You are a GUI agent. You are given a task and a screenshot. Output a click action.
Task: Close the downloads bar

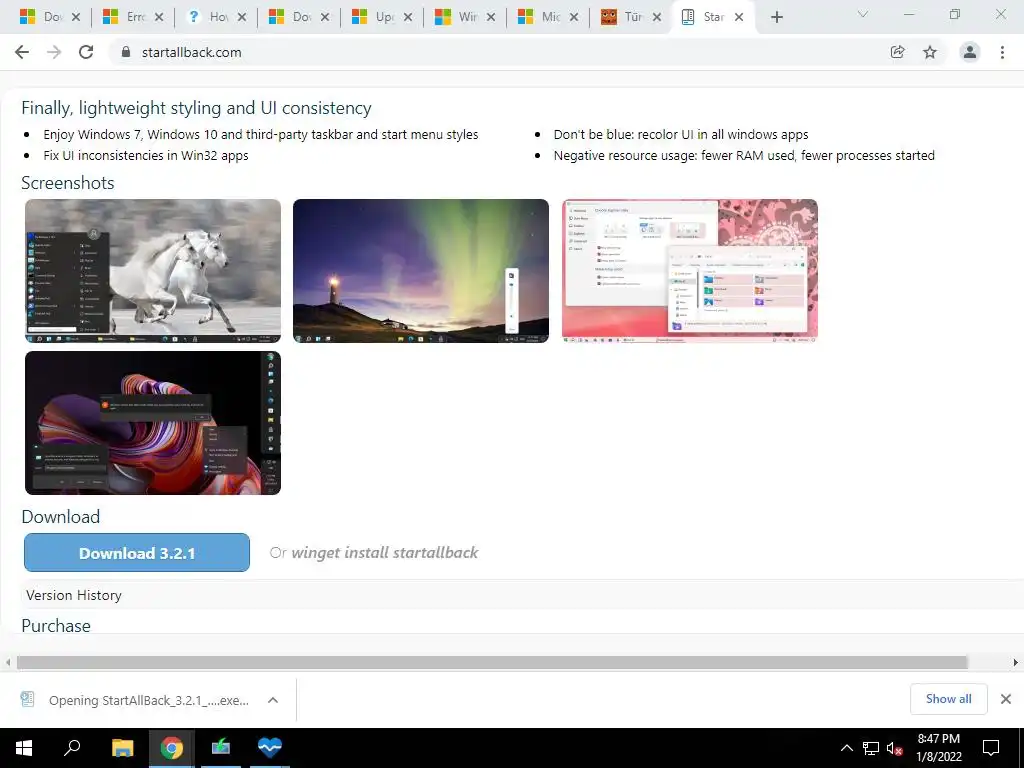[x=1006, y=699]
